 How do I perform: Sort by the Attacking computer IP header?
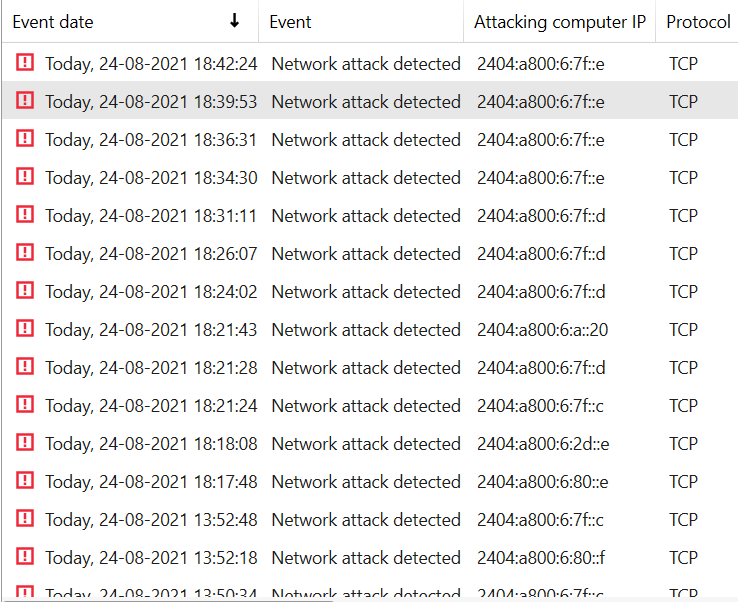point(559,22)
